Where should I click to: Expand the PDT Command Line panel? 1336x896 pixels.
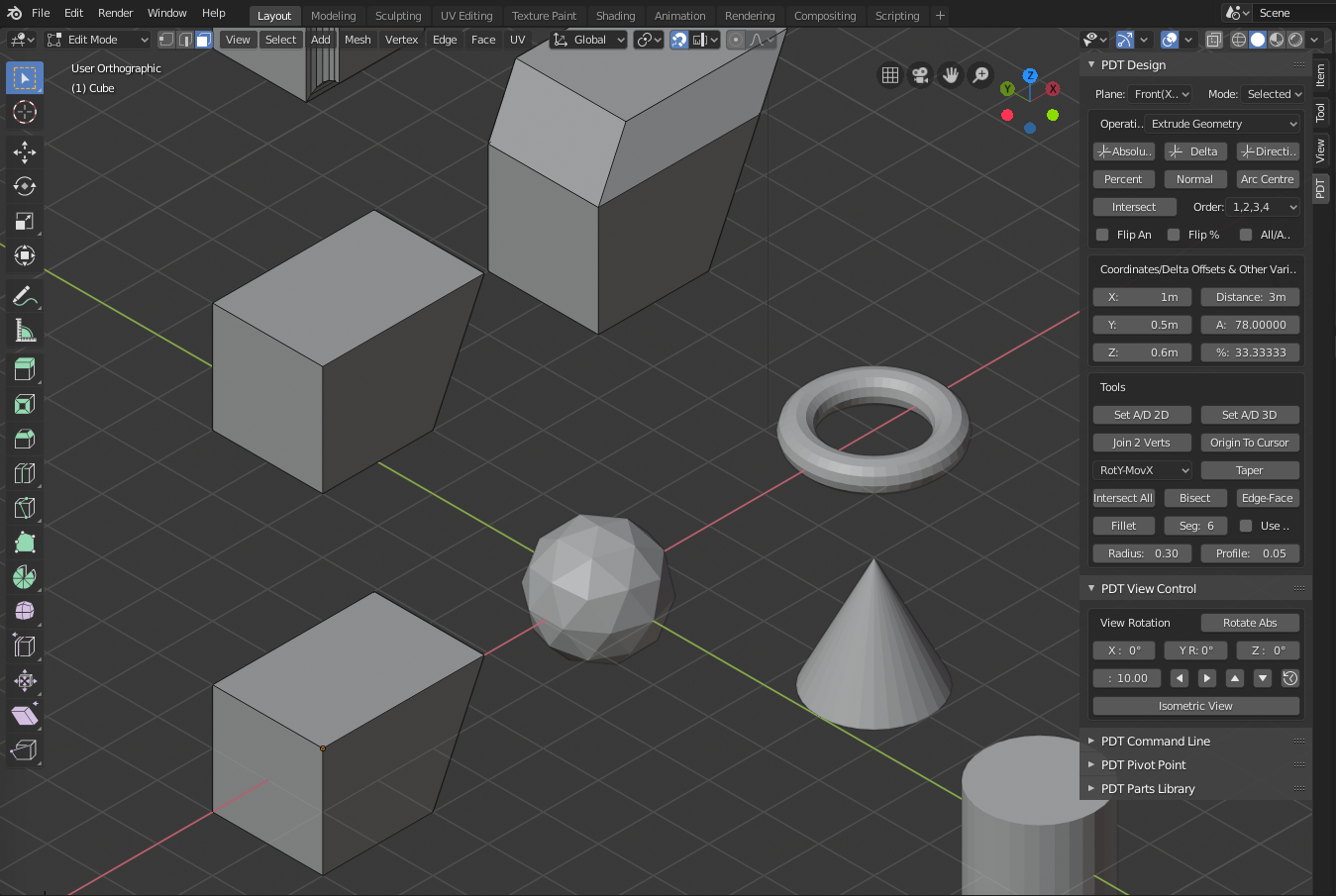(1155, 741)
